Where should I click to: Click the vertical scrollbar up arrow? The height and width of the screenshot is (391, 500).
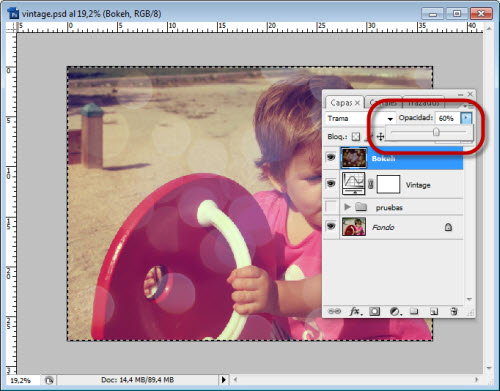coord(489,29)
